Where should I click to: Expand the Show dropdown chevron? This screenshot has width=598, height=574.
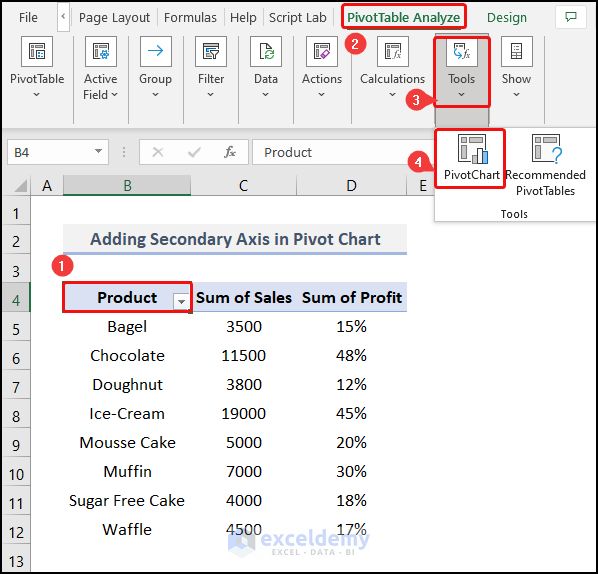(516, 94)
